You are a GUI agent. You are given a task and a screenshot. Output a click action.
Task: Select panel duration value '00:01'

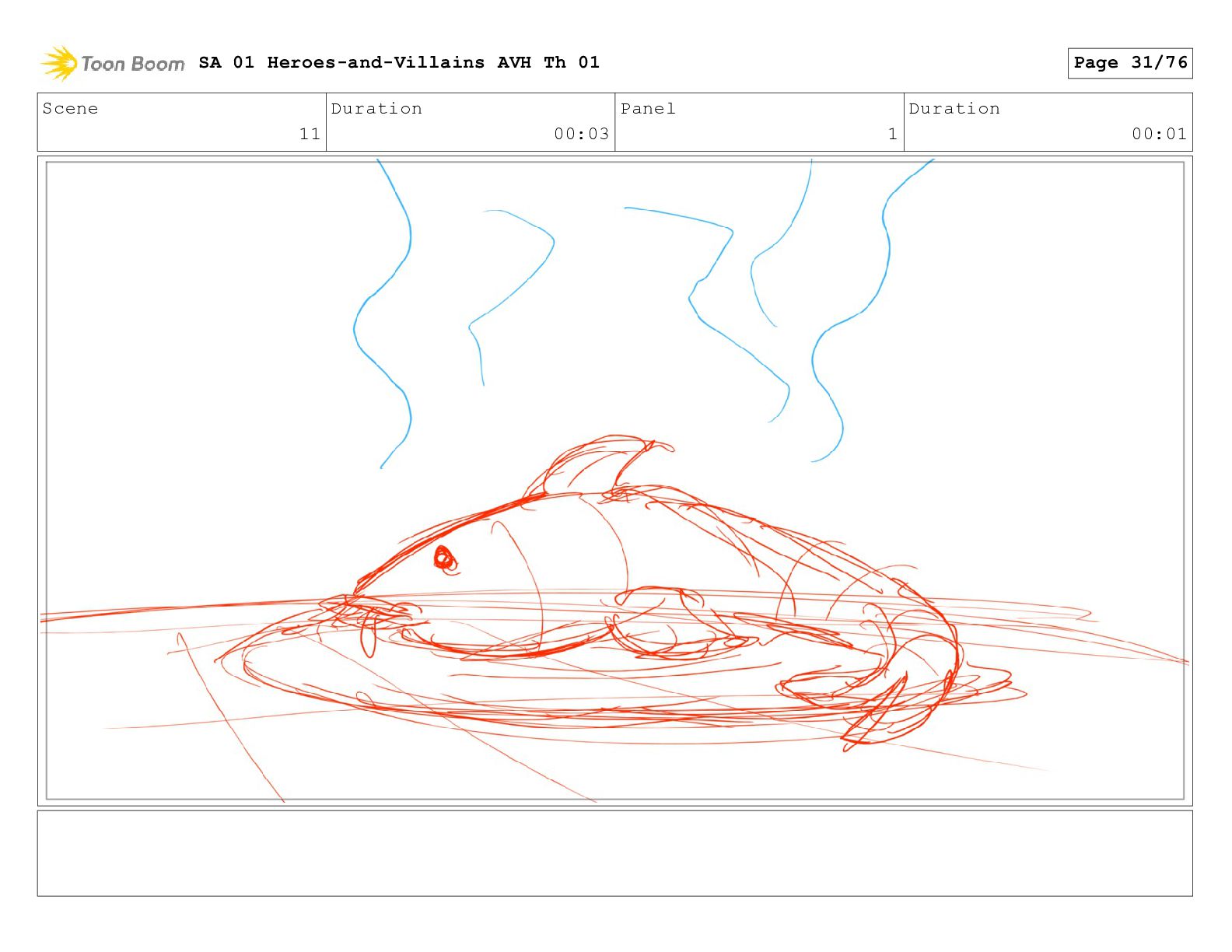[1160, 134]
